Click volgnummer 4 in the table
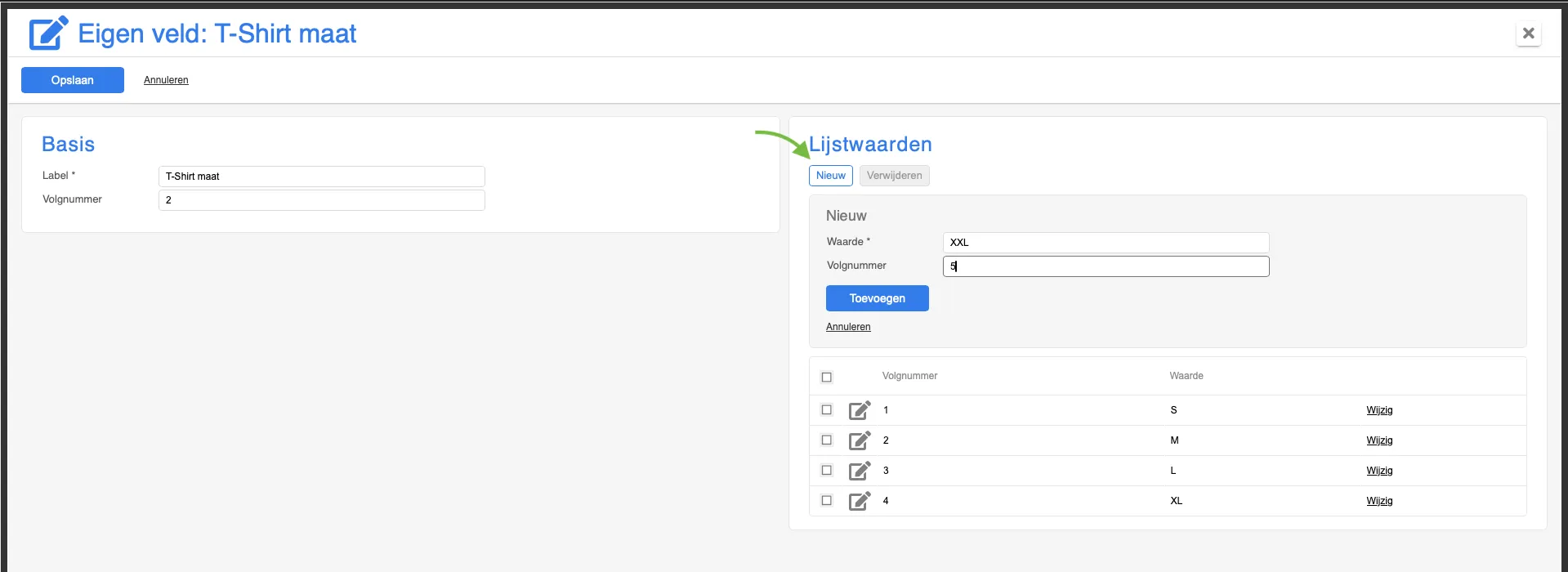 click(886, 501)
